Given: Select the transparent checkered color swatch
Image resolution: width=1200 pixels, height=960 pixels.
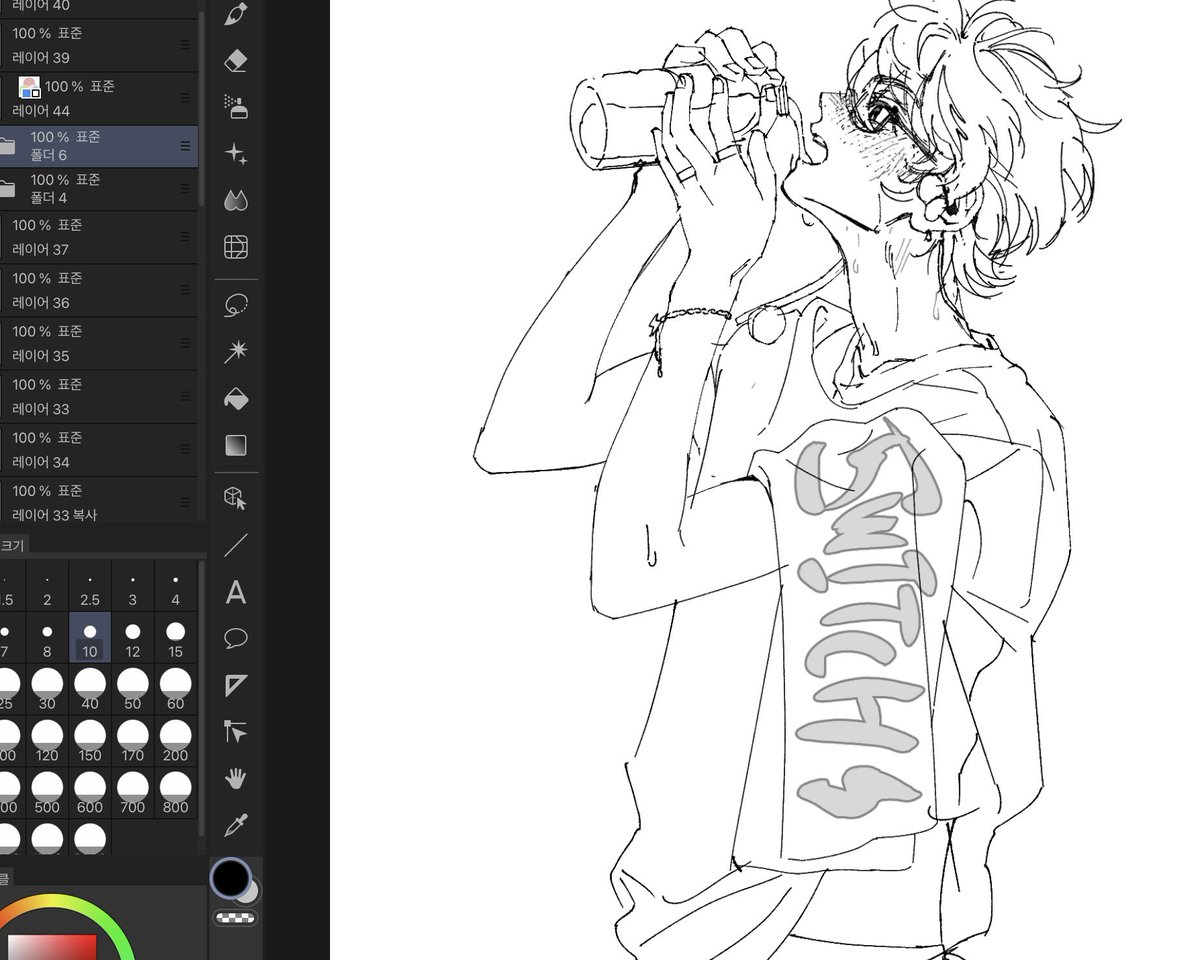Looking at the screenshot, I should pos(236,918).
